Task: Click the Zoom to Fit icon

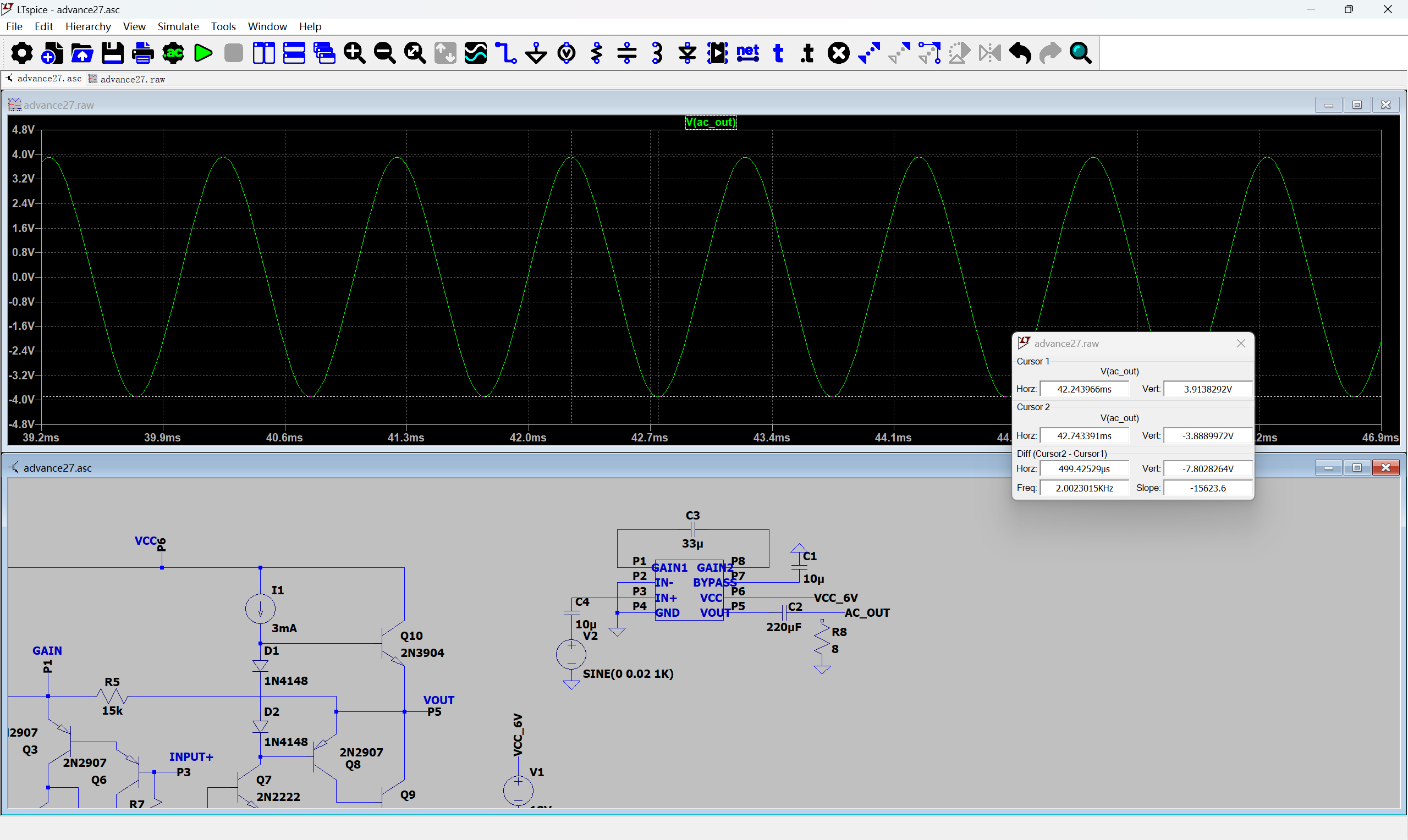Action: (415, 53)
